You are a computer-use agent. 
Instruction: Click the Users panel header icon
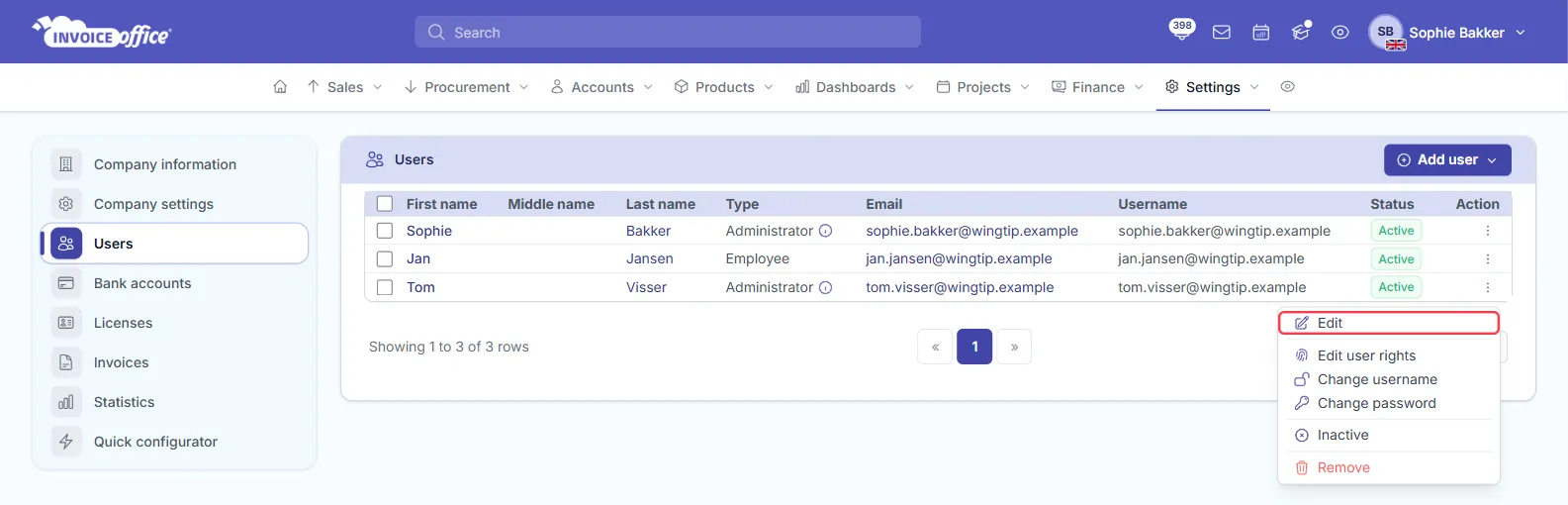coord(375,159)
